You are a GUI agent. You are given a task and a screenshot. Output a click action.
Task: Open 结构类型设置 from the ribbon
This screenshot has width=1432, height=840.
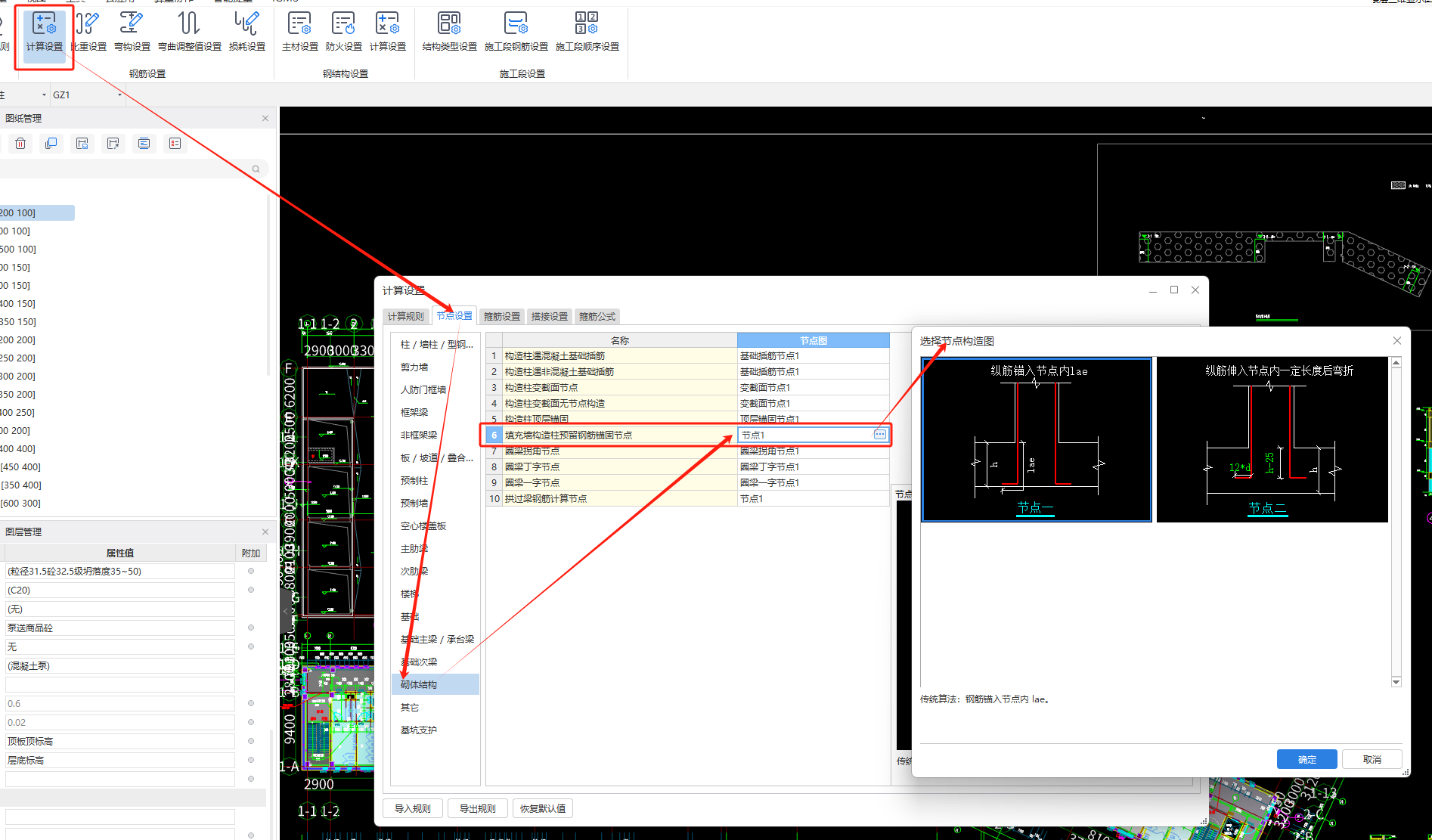(450, 32)
